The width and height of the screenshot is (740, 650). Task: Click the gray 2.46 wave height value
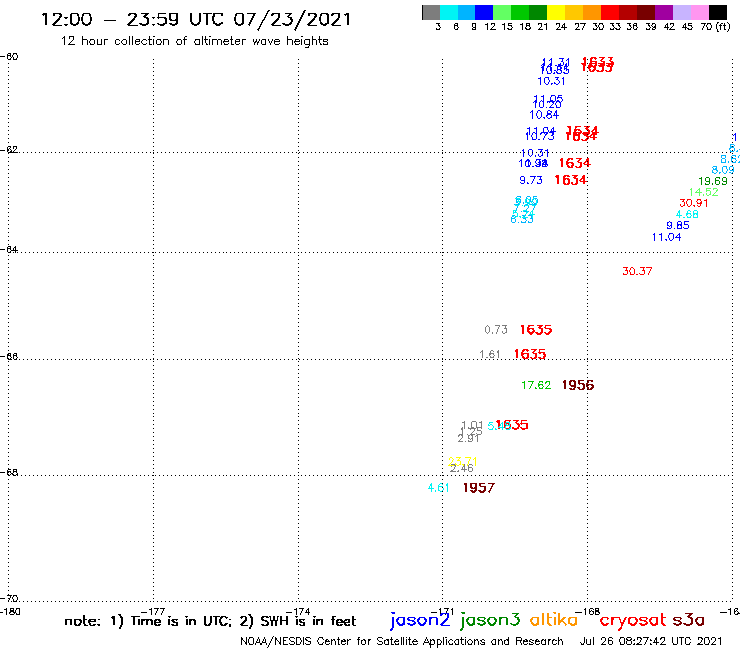(x=462, y=468)
